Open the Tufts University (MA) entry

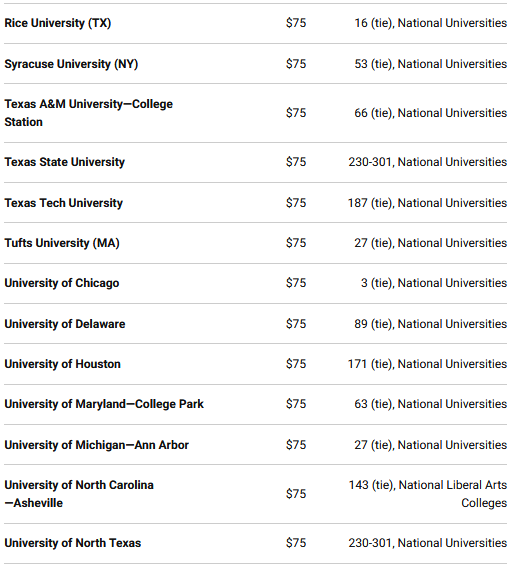tap(62, 243)
